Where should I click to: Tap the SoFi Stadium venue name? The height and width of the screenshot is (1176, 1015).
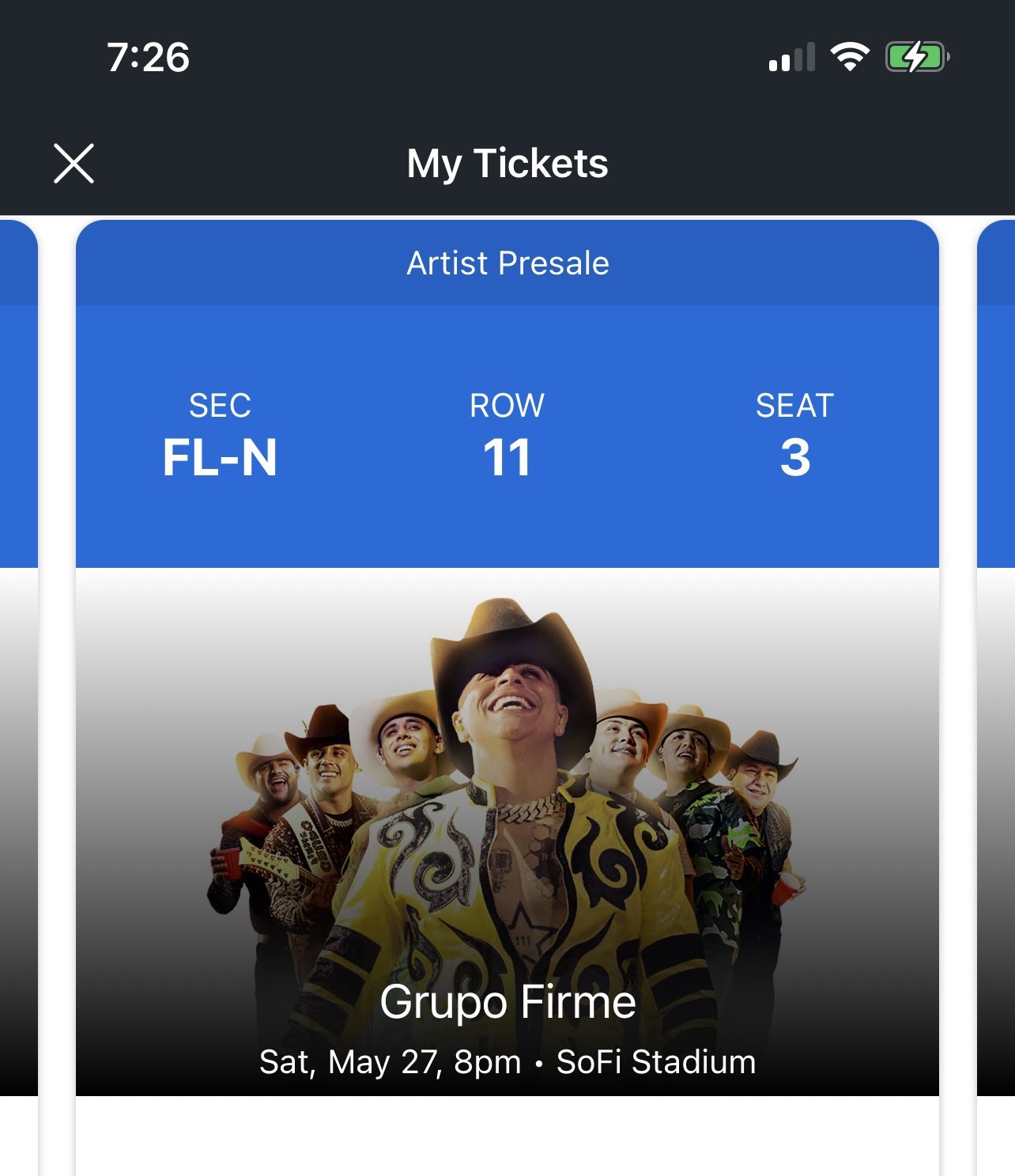(656, 1062)
